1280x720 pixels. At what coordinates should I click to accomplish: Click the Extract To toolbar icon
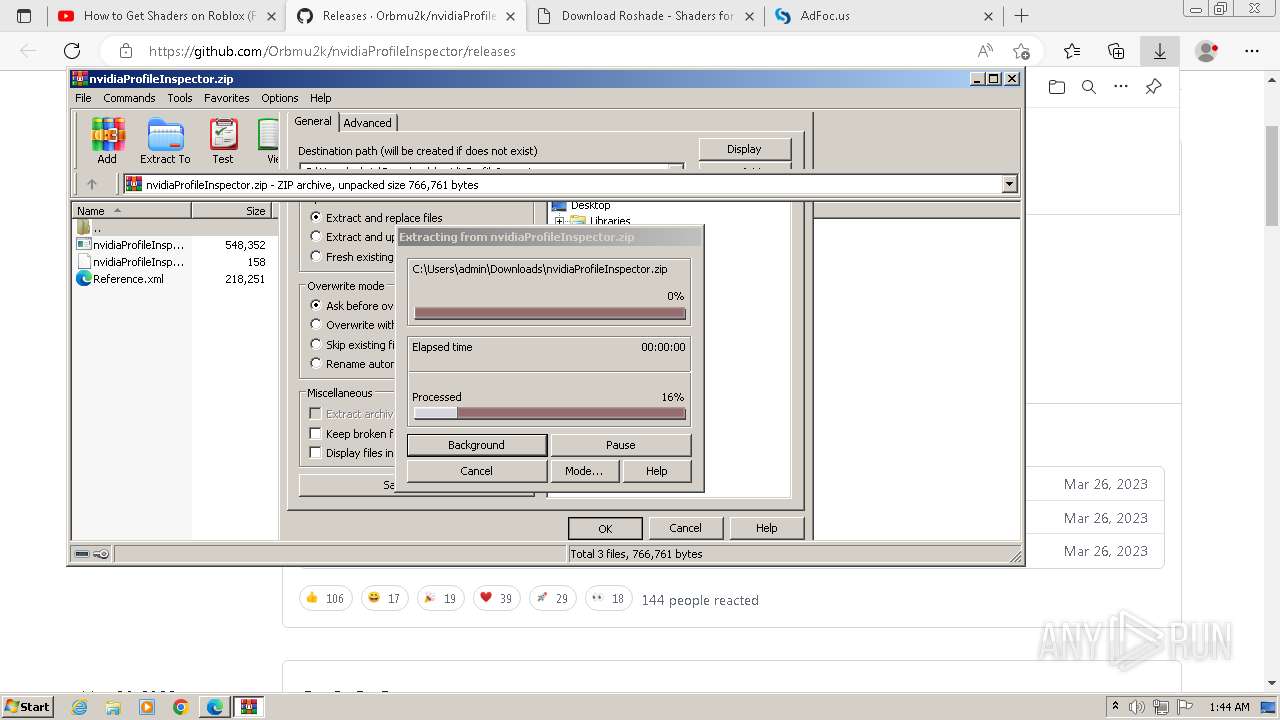pos(165,140)
